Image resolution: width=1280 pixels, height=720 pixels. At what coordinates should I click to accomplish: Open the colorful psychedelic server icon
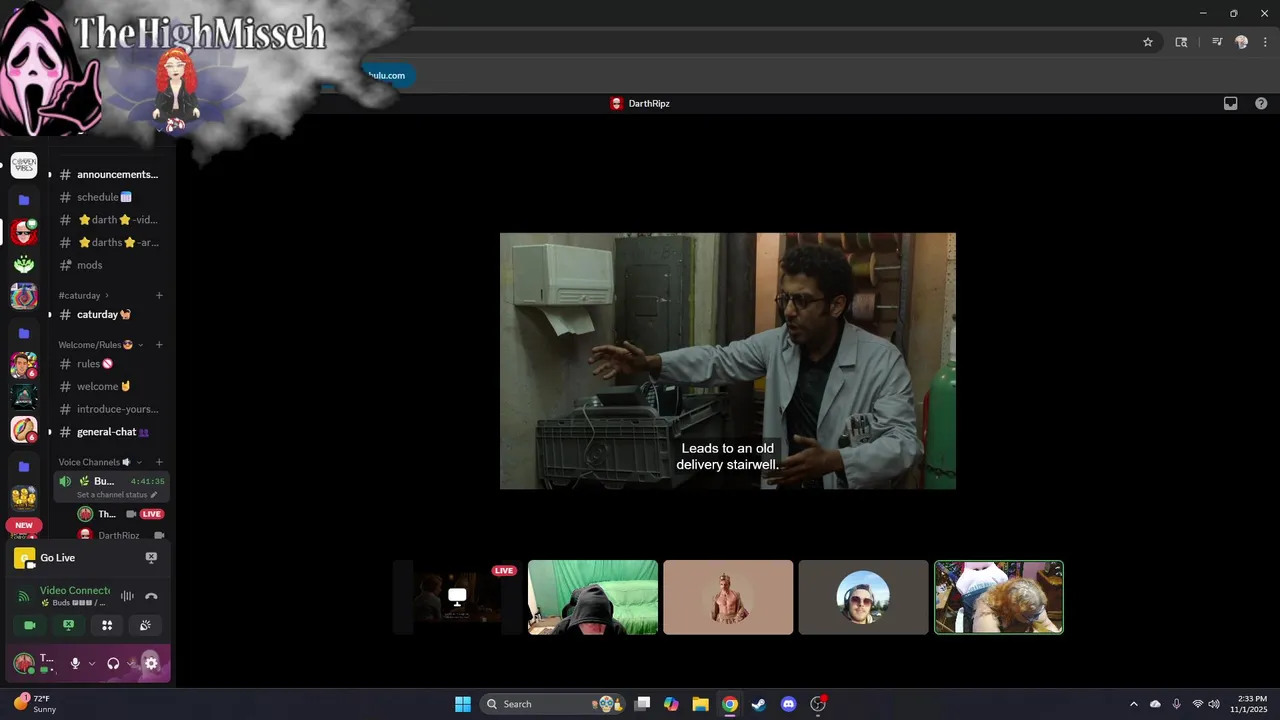coord(24,296)
